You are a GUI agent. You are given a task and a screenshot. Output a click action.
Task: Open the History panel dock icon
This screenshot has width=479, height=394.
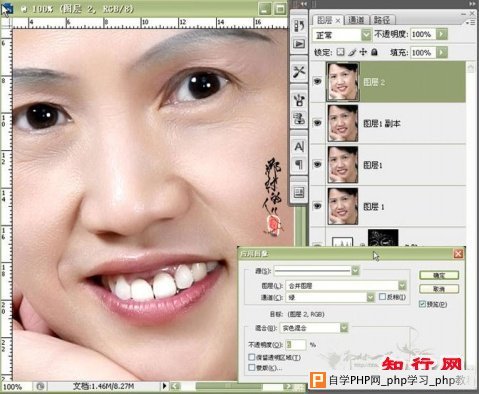pyautogui.click(x=299, y=26)
